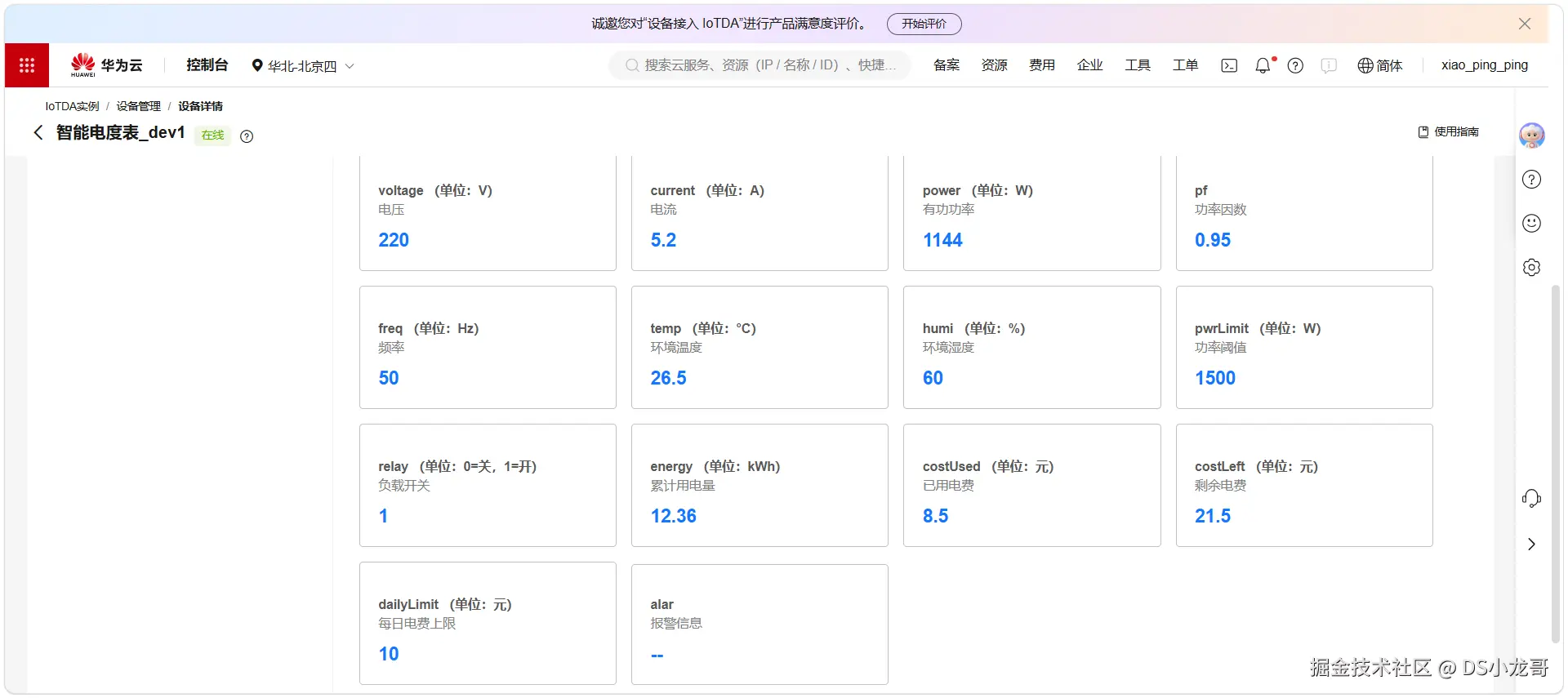This screenshot has width=1568, height=698.
Task: Focus the cloud services search field
Action: click(759, 65)
